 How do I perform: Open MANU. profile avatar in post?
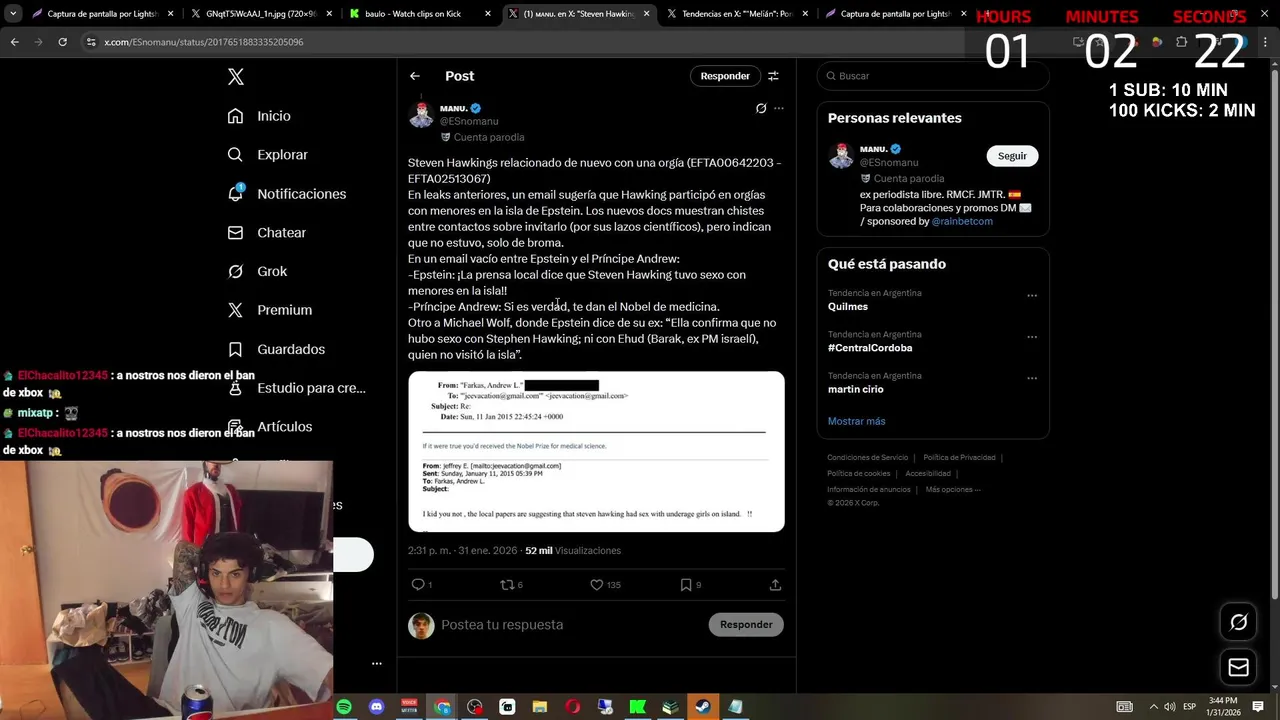421,114
